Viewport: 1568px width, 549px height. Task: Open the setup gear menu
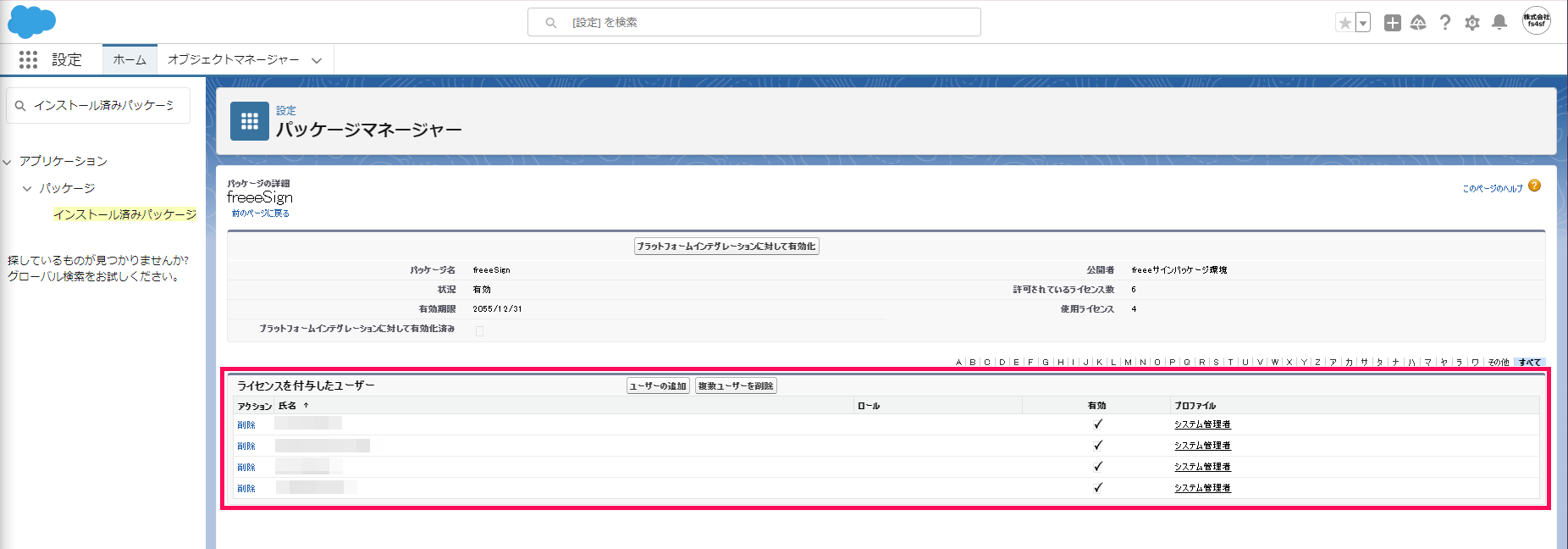(1472, 23)
